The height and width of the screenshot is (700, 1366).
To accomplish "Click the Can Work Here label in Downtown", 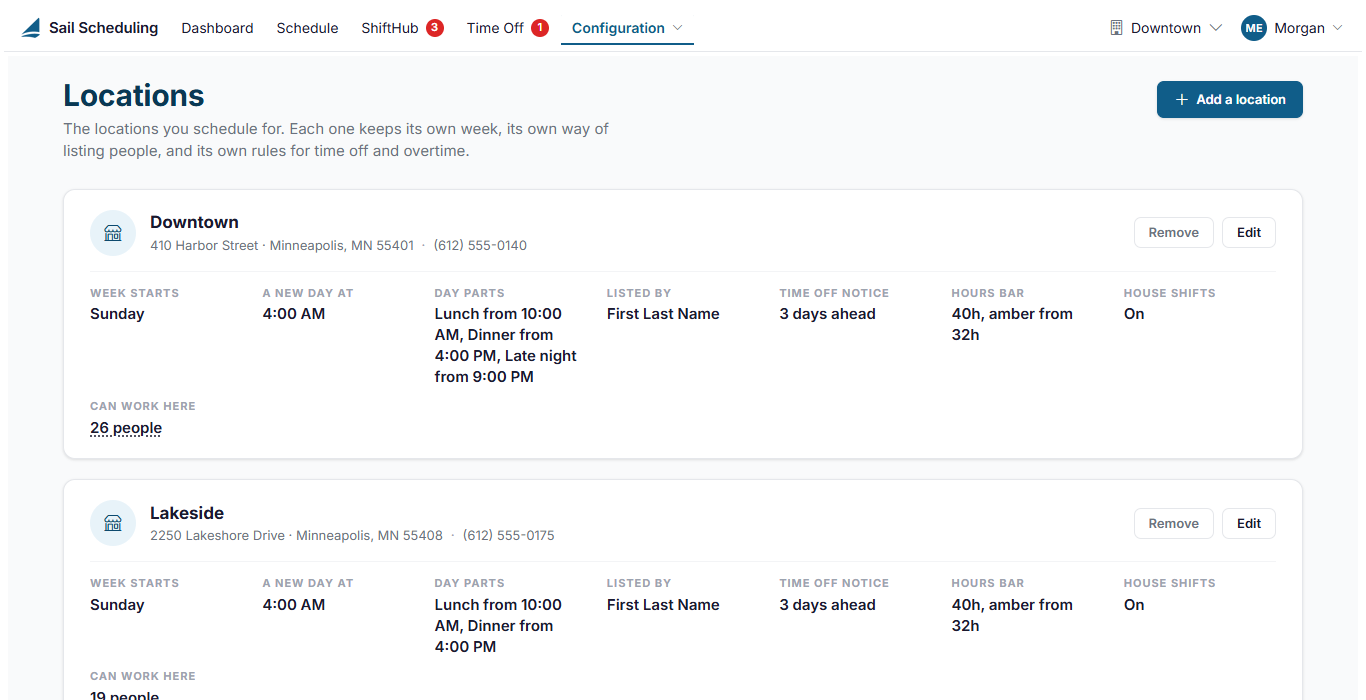I will [x=143, y=406].
